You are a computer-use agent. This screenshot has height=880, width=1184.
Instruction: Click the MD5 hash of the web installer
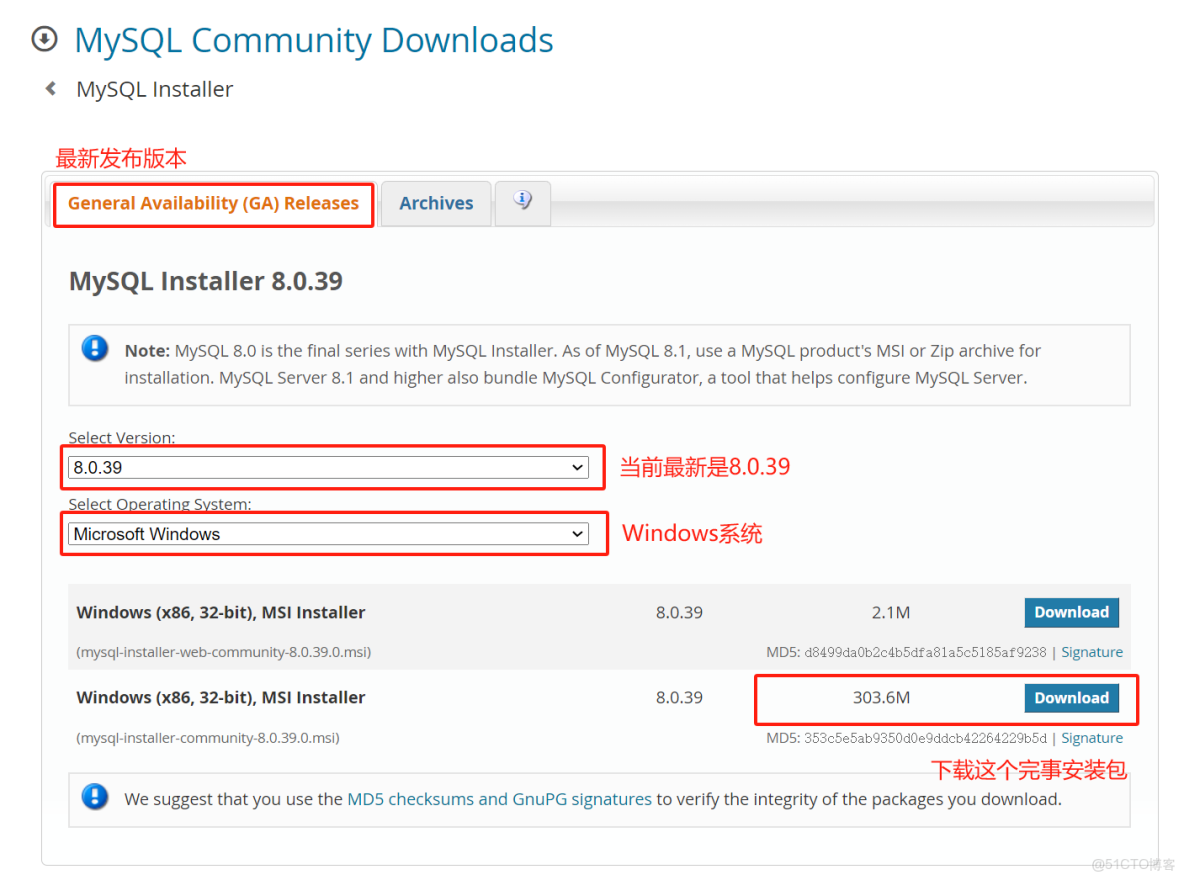(927, 651)
